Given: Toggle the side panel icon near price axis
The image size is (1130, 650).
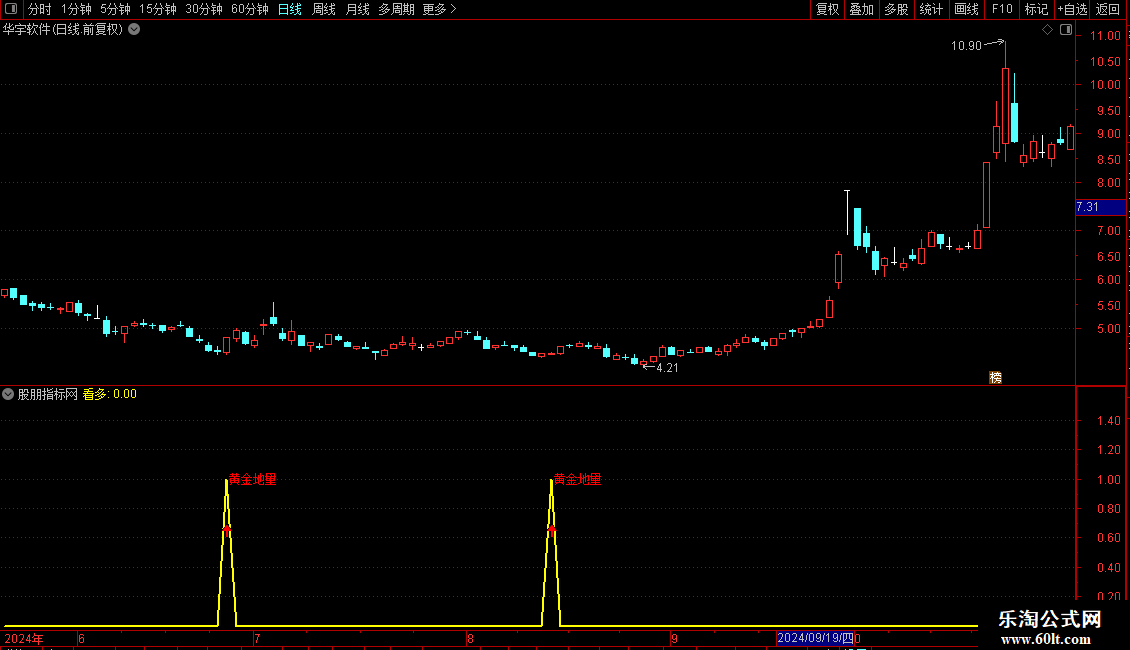Looking at the screenshot, I should click(x=1066, y=30).
